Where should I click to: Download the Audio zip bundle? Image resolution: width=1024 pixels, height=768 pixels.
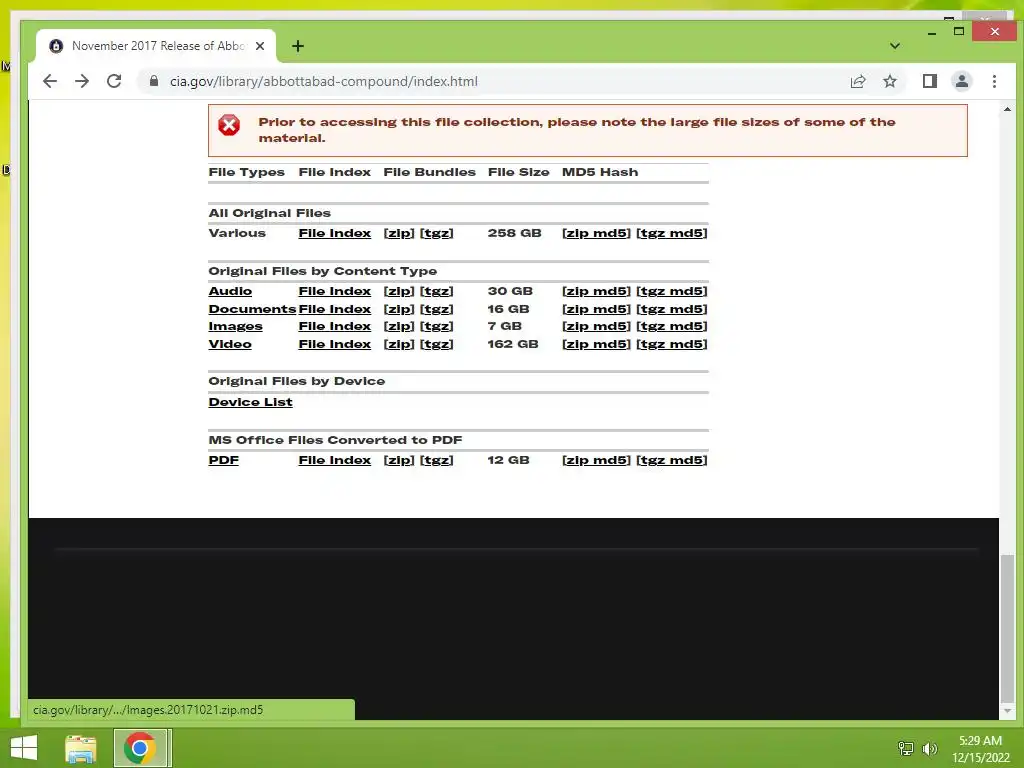tap(399, 291)
